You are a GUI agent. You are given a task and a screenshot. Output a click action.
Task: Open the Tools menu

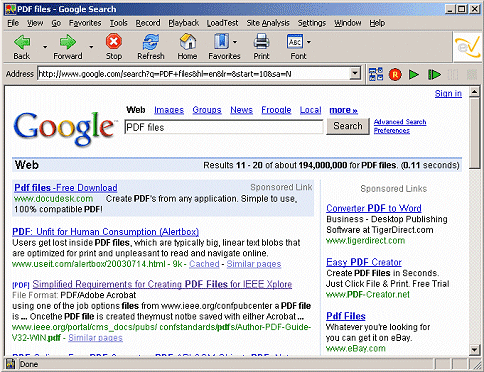pos(119,23)
